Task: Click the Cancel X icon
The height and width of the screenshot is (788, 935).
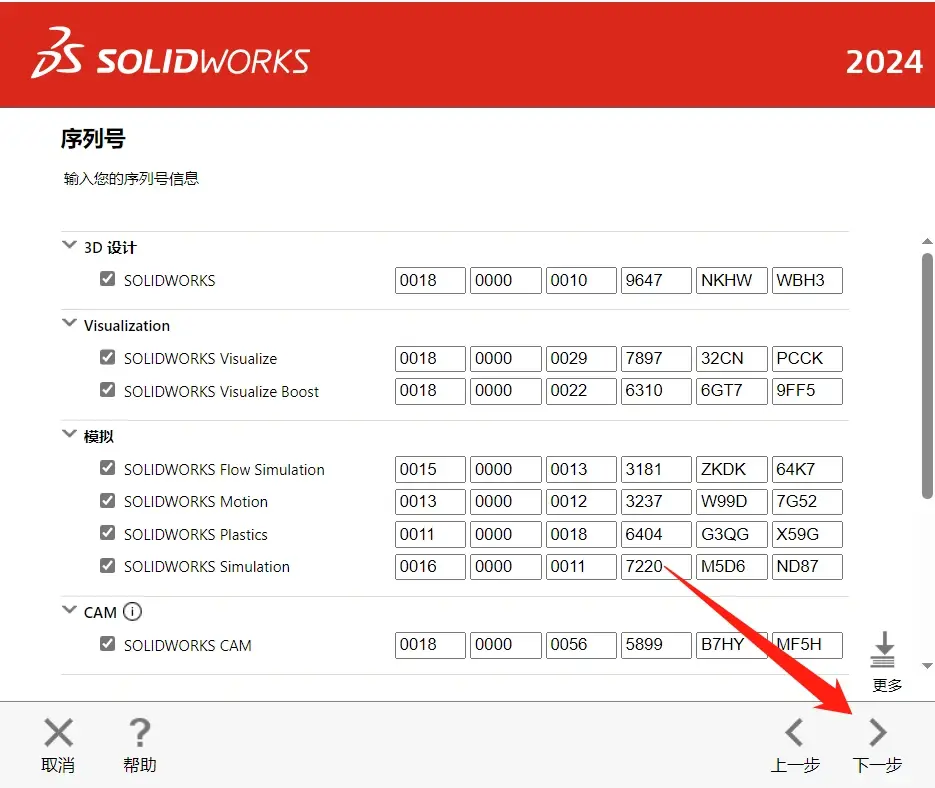Action: [x=58, y=733]
